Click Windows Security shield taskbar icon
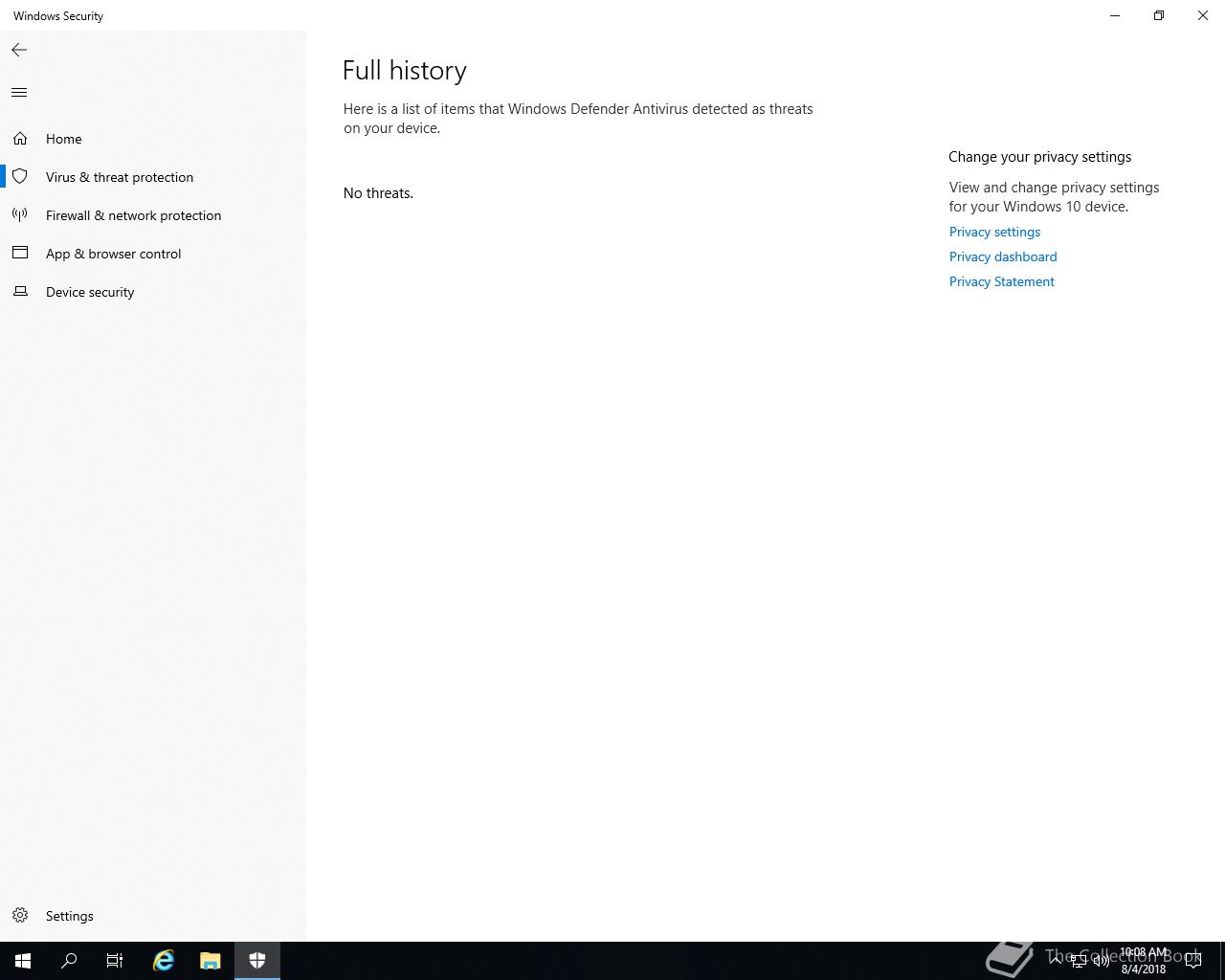 click(257, 961)
